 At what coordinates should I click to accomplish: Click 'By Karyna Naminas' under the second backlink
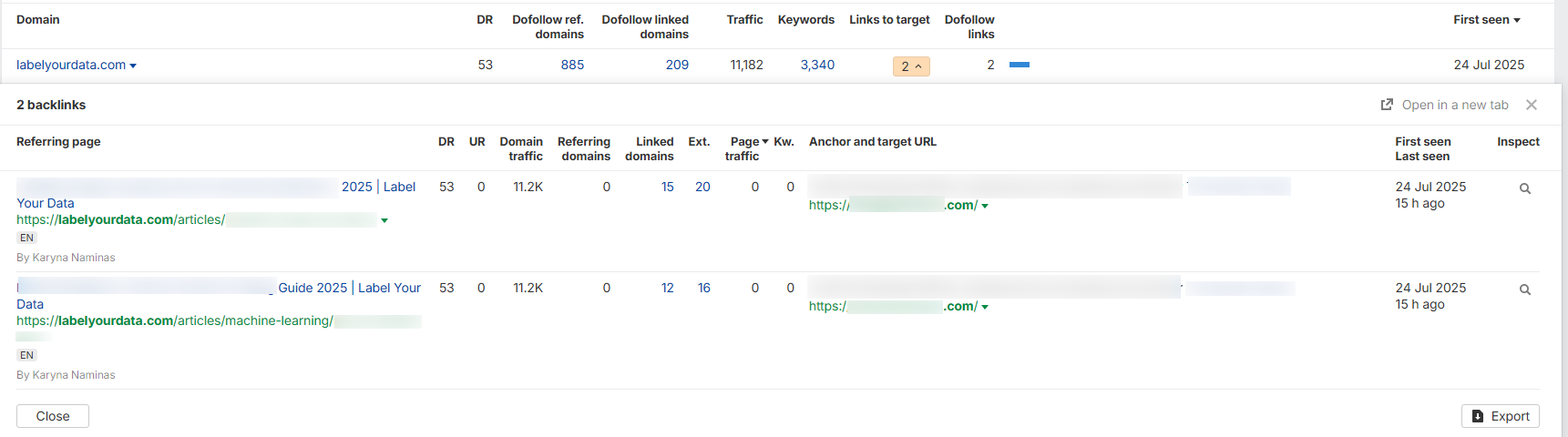click(66, 375)
